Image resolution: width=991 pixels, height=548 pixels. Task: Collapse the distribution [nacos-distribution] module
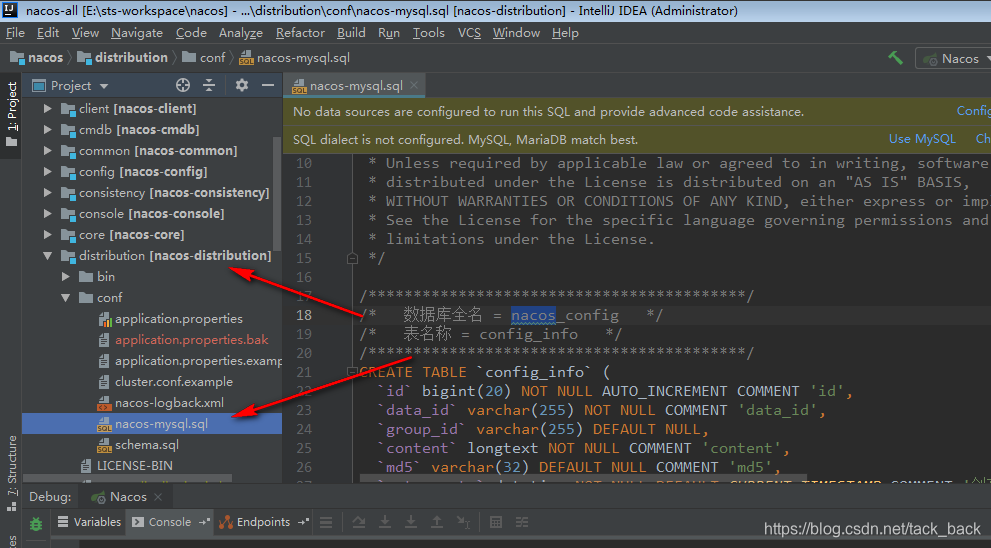47,256
